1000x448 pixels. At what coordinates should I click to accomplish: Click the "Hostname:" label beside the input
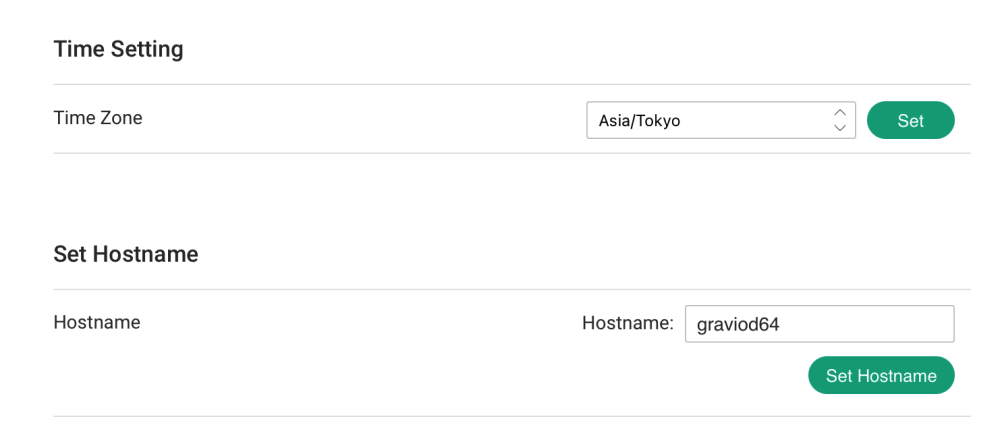628,322
